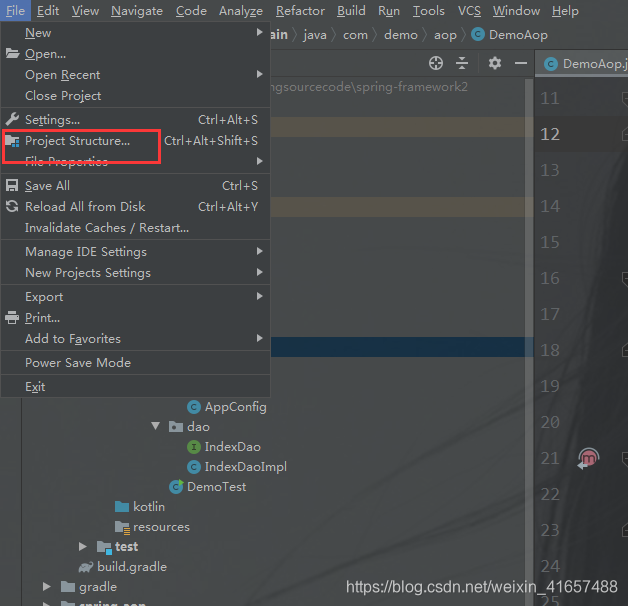This screenshot has width=628, height=606.
Task: Toggle the fold marker on line 18
Action: [x=624, y=350]
